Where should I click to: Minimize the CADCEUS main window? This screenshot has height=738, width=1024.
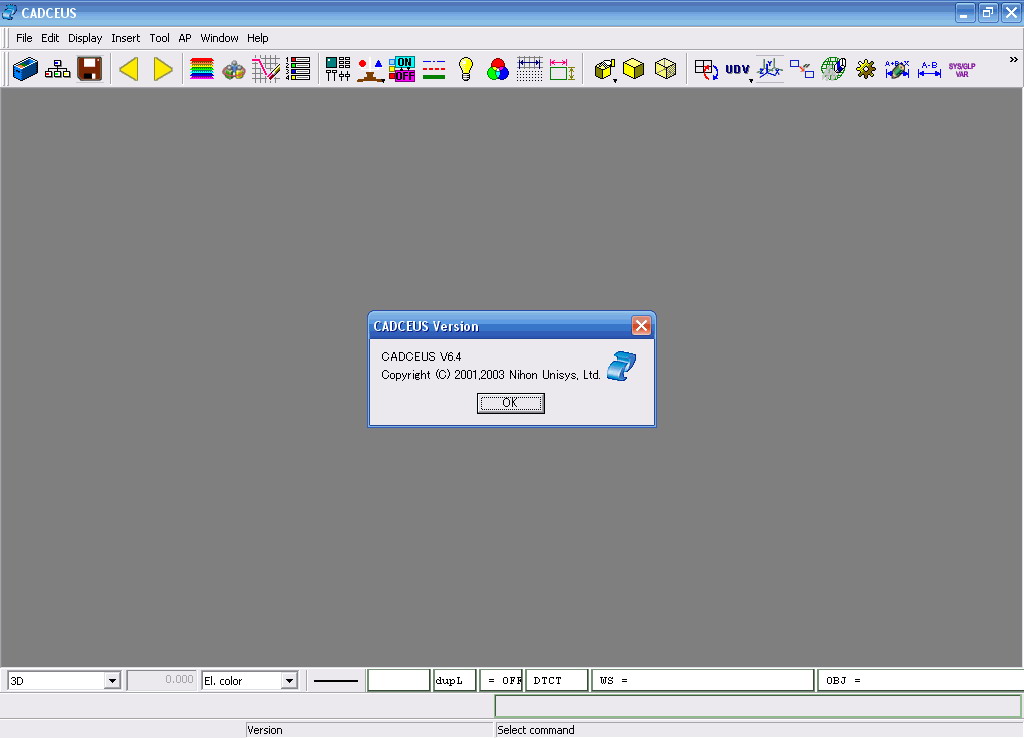point(965,12)
